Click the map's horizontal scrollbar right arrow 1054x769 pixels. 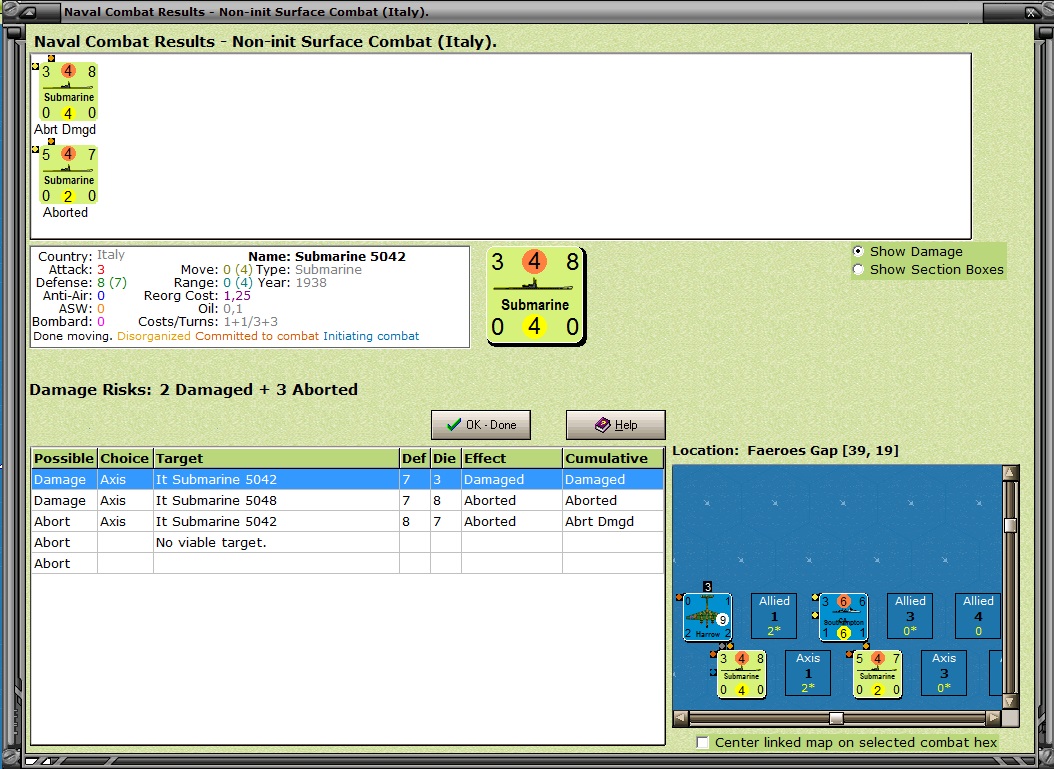pyautogui.click(x=994, y=718)
